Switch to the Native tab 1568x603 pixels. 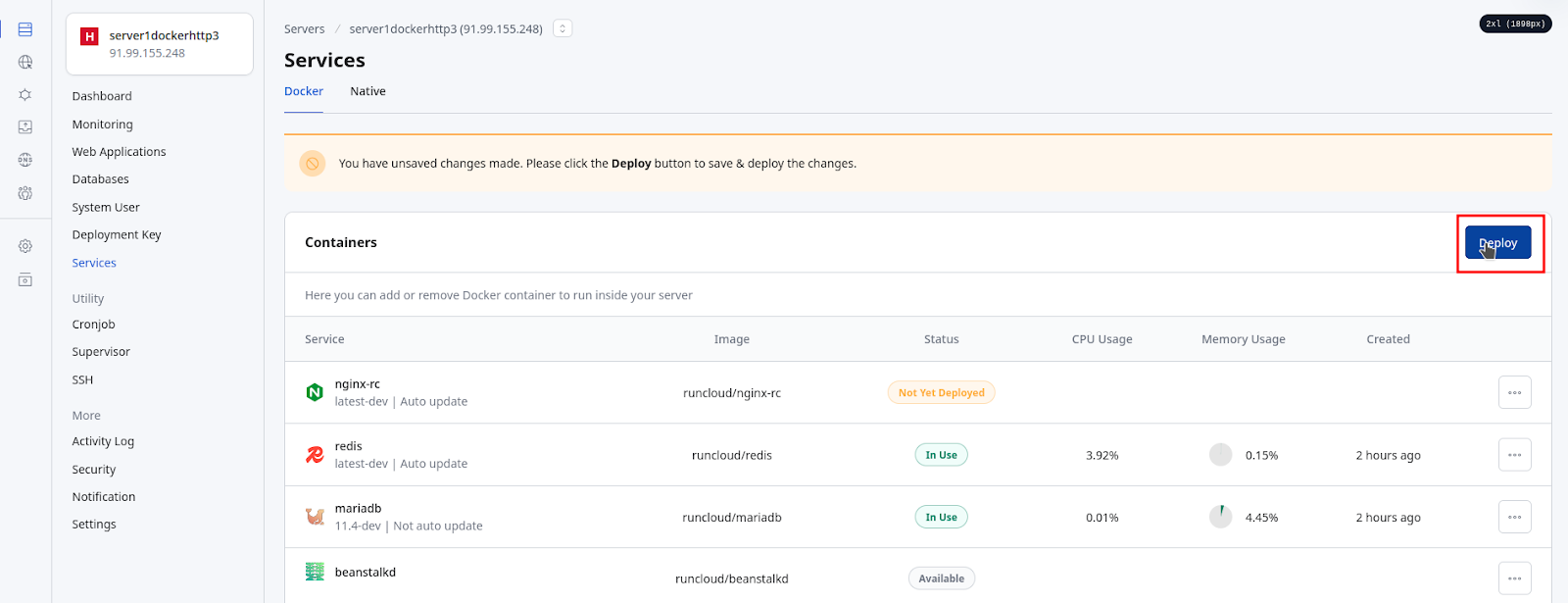[x=368, y=91]
